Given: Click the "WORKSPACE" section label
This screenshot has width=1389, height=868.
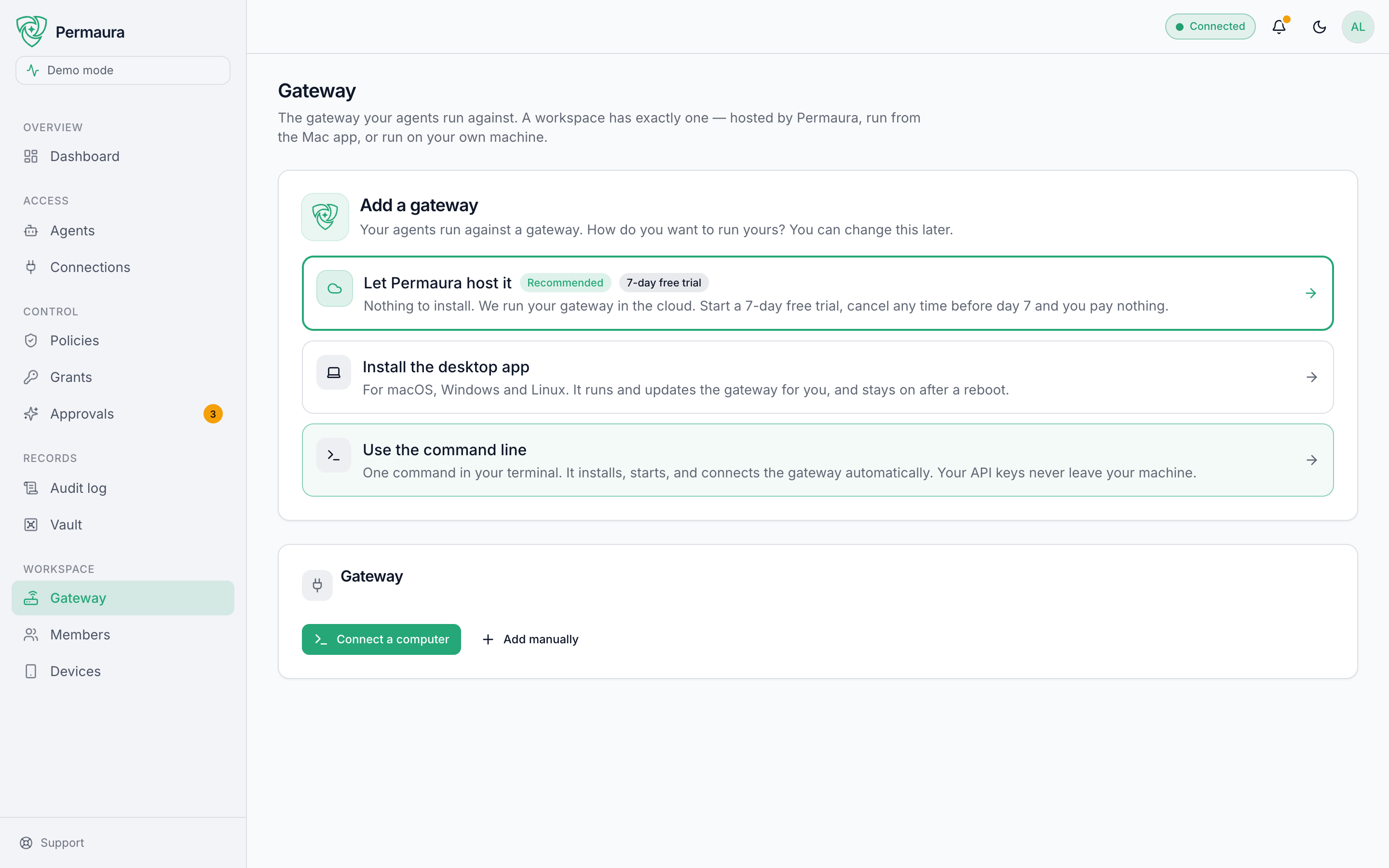Looking at the screenshot, I should pos(58,569).
